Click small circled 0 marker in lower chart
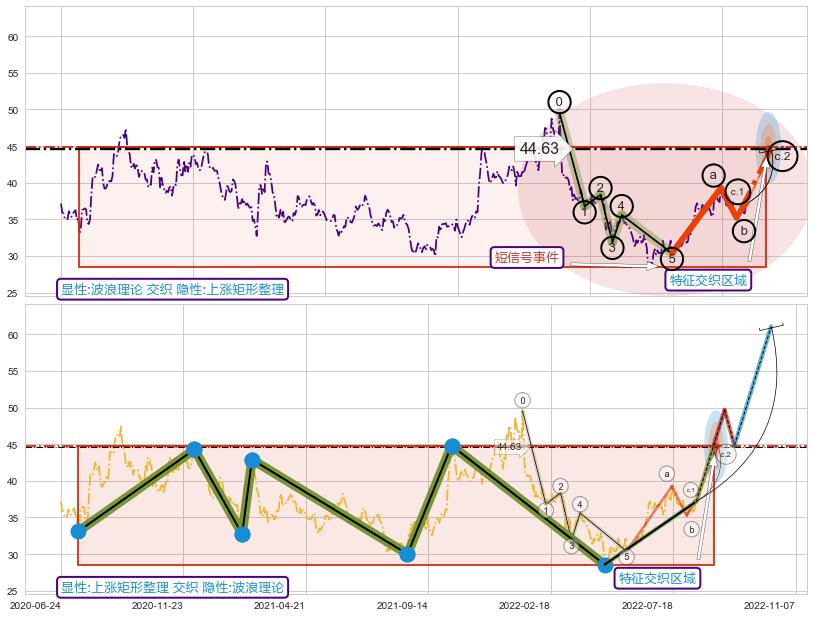This screenshot has height=617, width=813. pyautogui.click(x=522, y=401)
